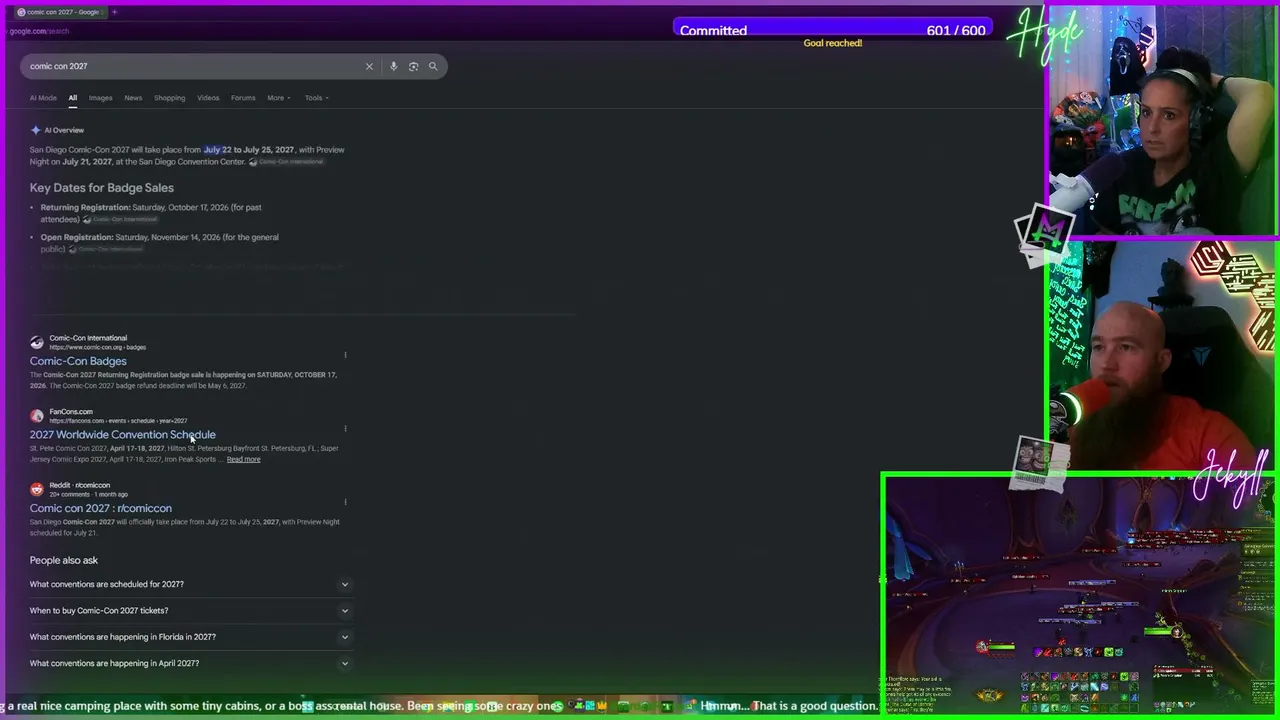Click 'Reddit · r/comiccon' source name
The image size is (1280, 720).
pos(80,485)
